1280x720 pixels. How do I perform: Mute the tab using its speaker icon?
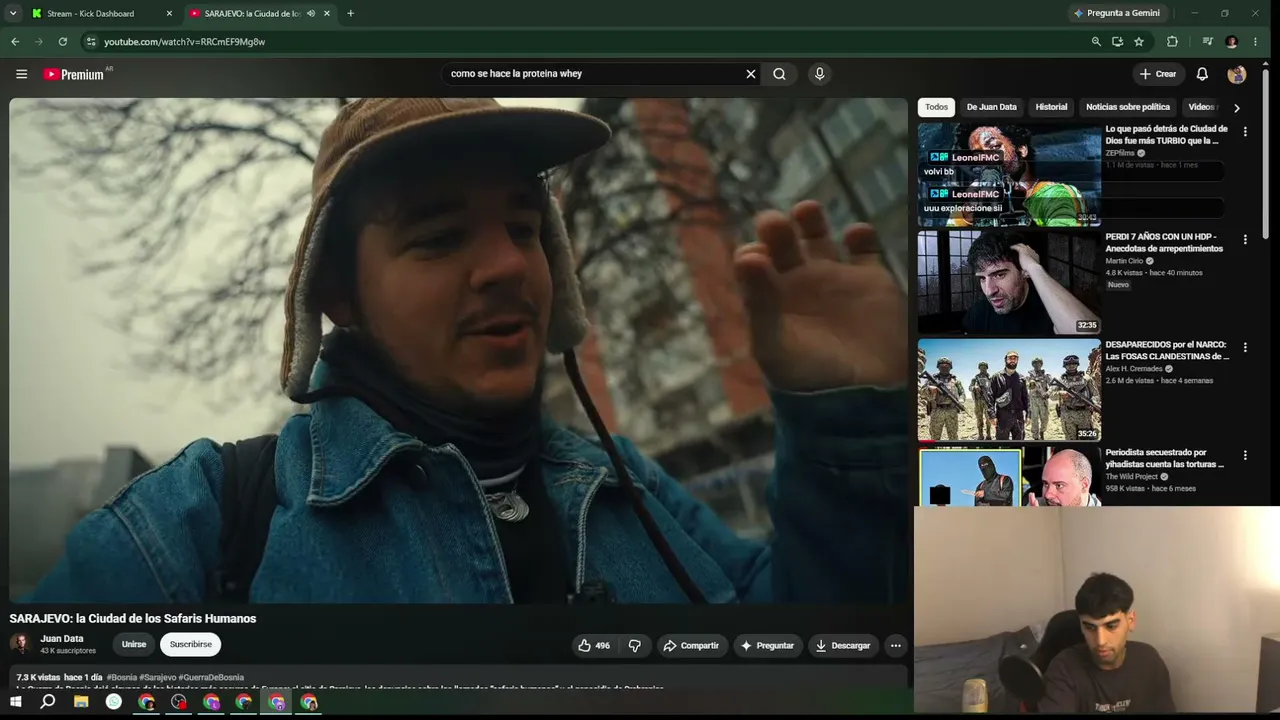pos(311,14)
